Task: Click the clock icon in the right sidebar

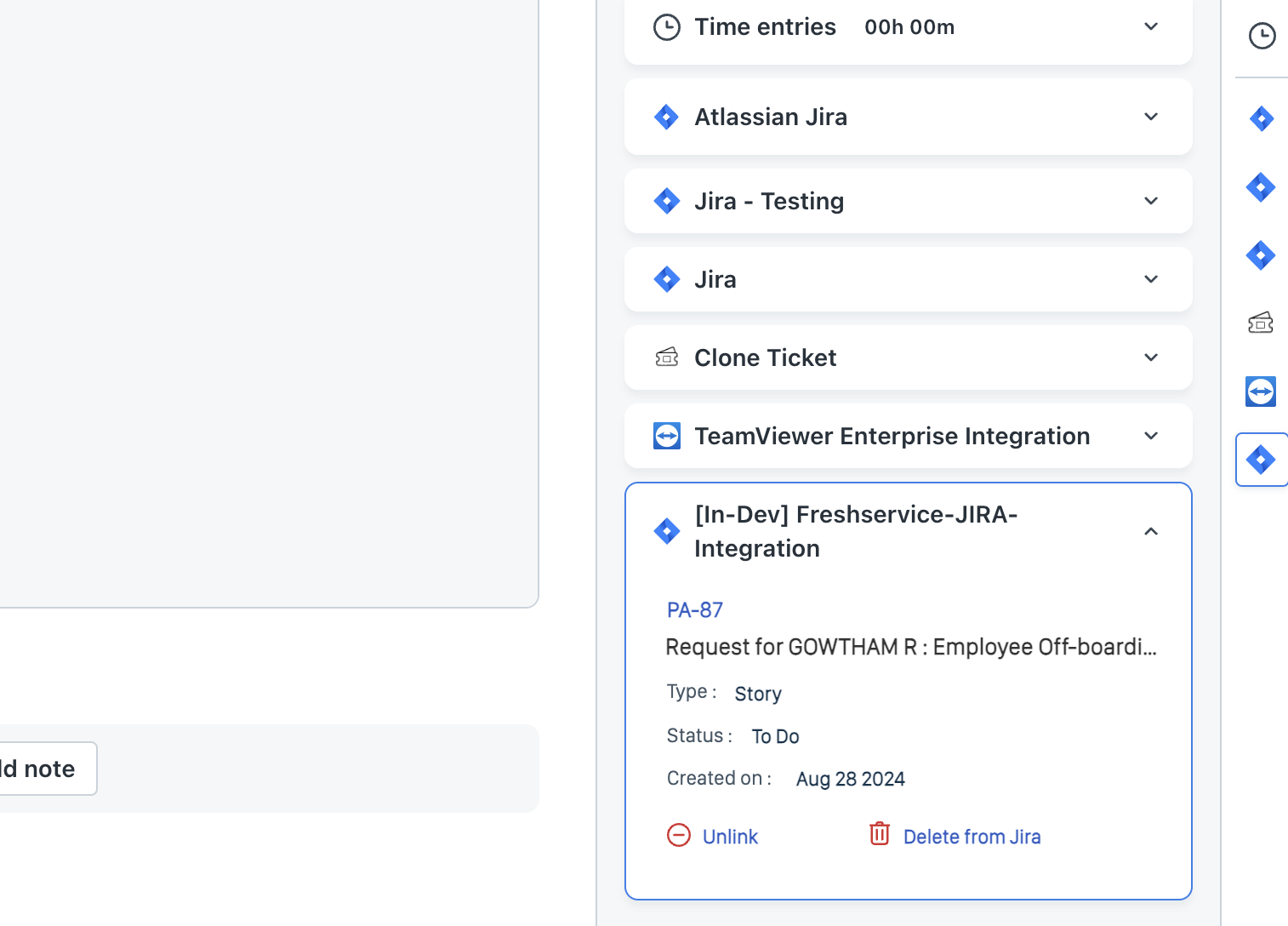Action: point(1262,36)
